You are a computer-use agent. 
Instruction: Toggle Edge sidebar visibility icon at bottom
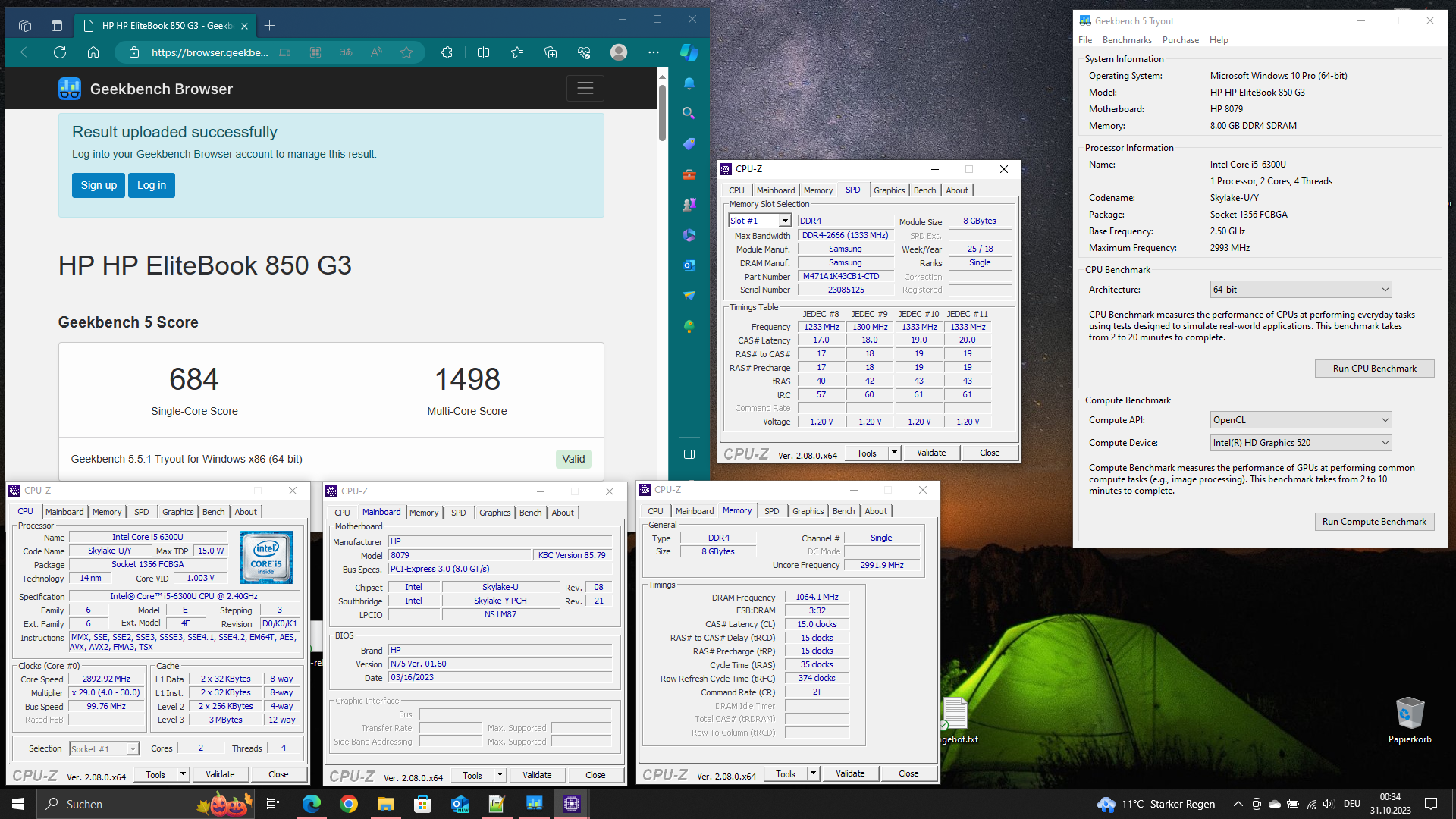[689, 454]
